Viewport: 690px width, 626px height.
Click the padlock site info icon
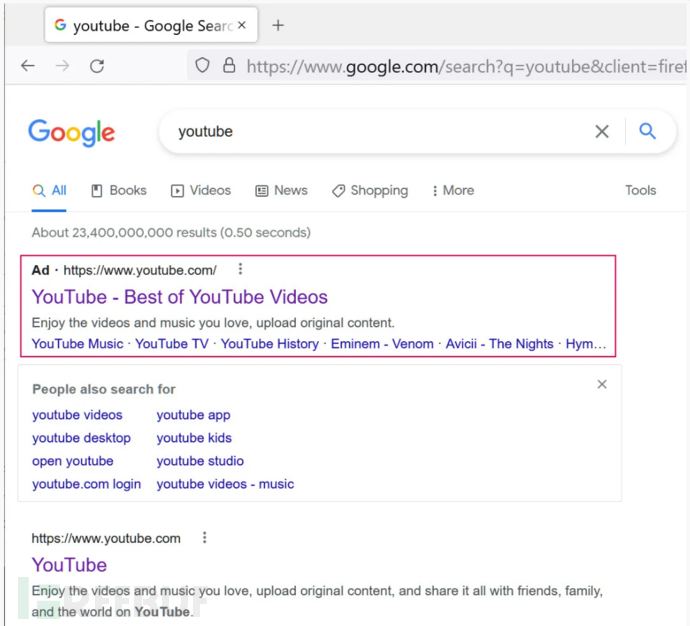[229, 66]
